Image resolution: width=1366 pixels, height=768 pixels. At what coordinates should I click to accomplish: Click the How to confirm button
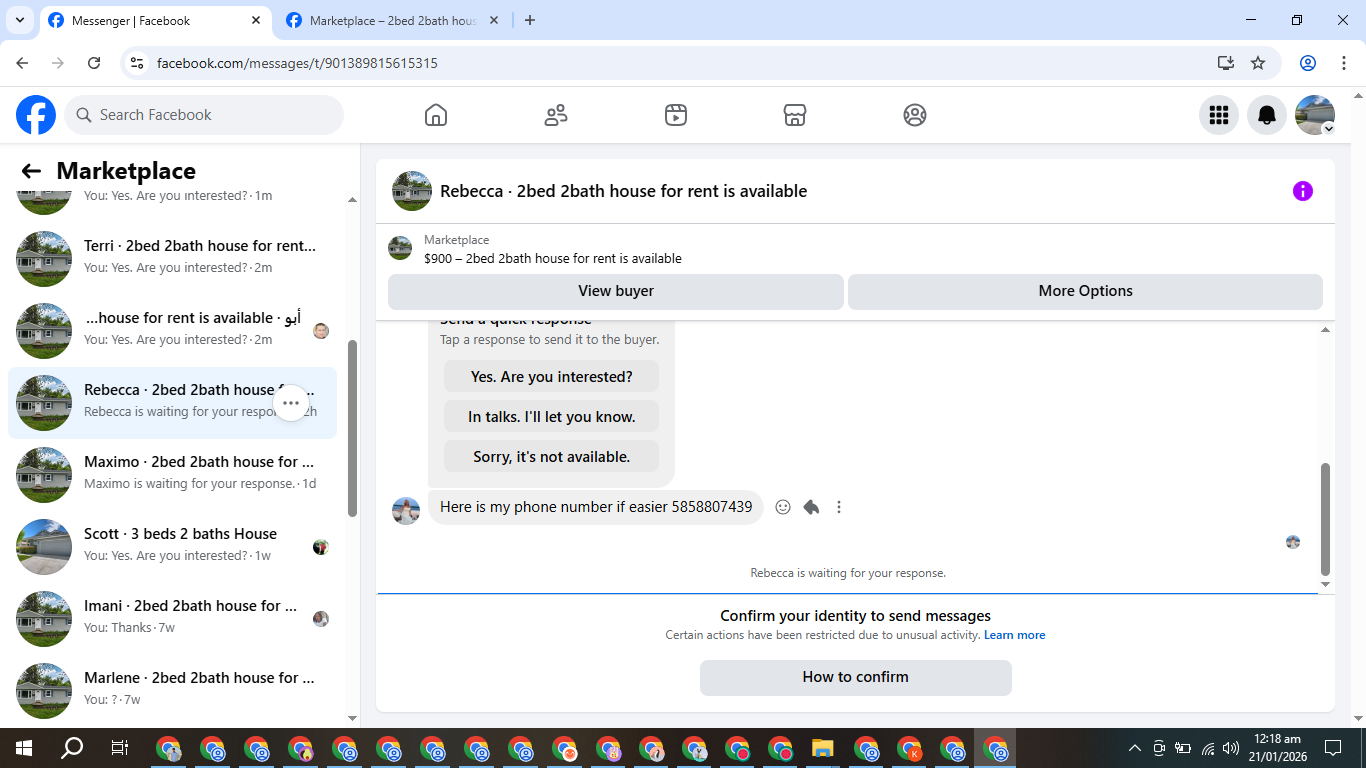pyautogui.click(x=856, y=677)
